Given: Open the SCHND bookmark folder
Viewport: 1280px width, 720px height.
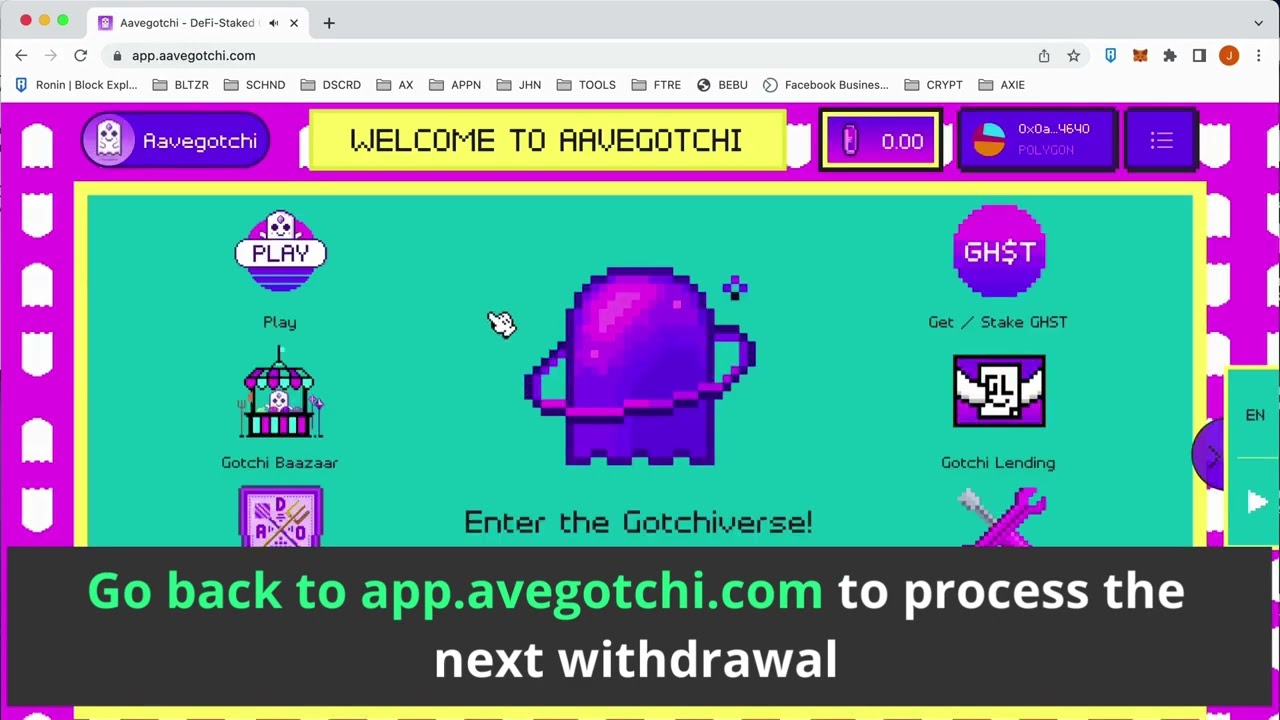Looking at the screenshot, I should click(x=254, y=85).
